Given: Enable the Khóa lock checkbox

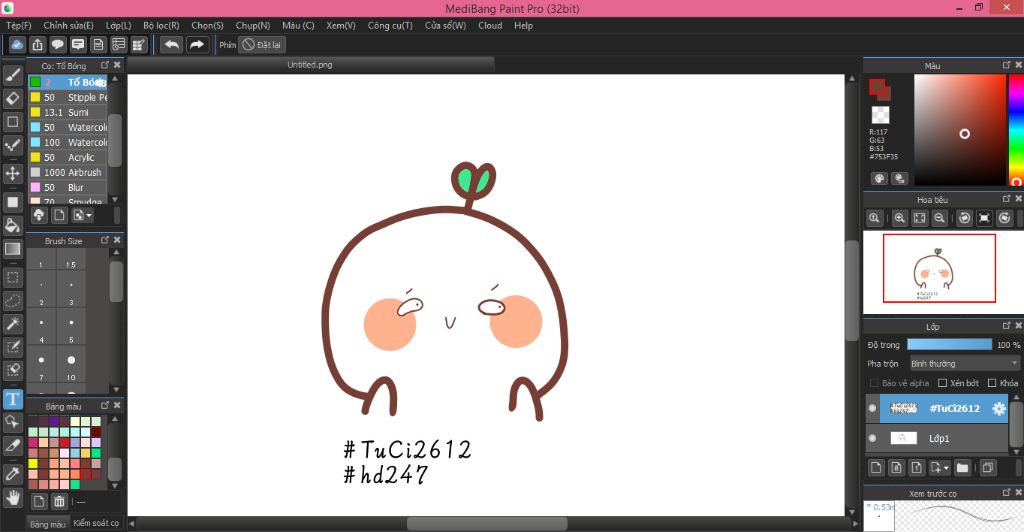Looking at the screenshot, I should (x=992, y=383).
